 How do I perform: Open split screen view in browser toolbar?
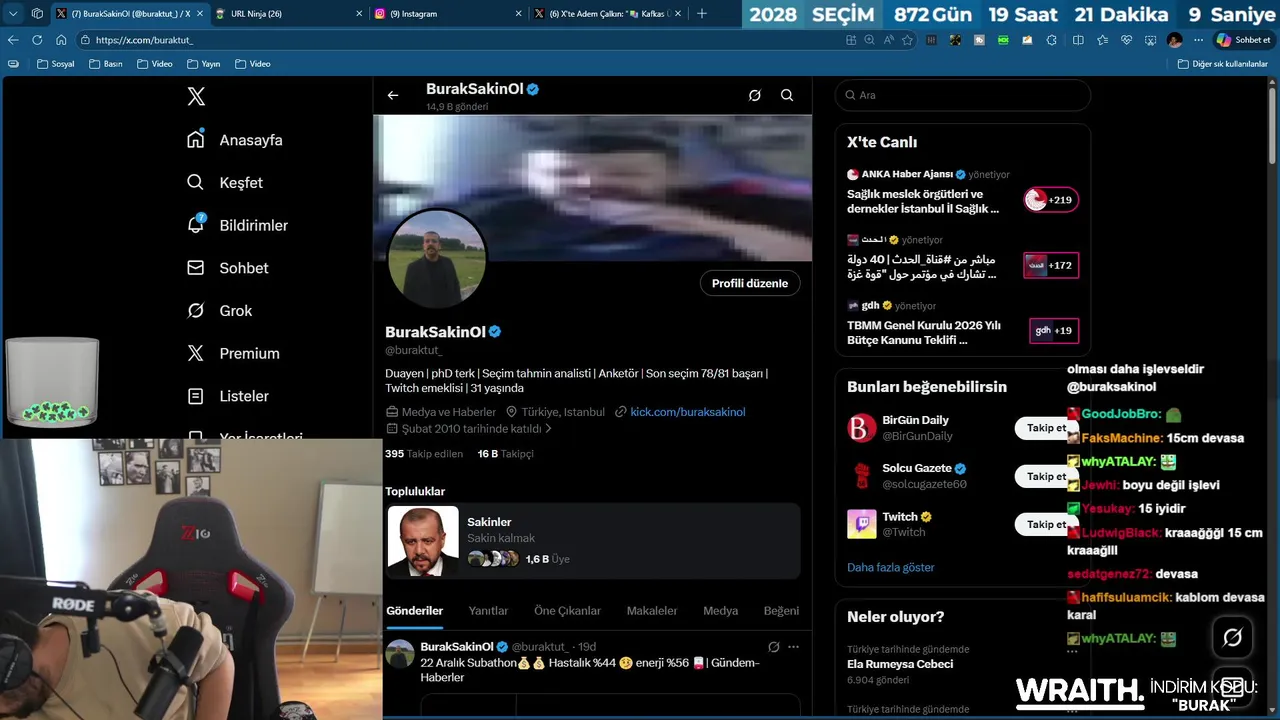[x=1078, y=40]
